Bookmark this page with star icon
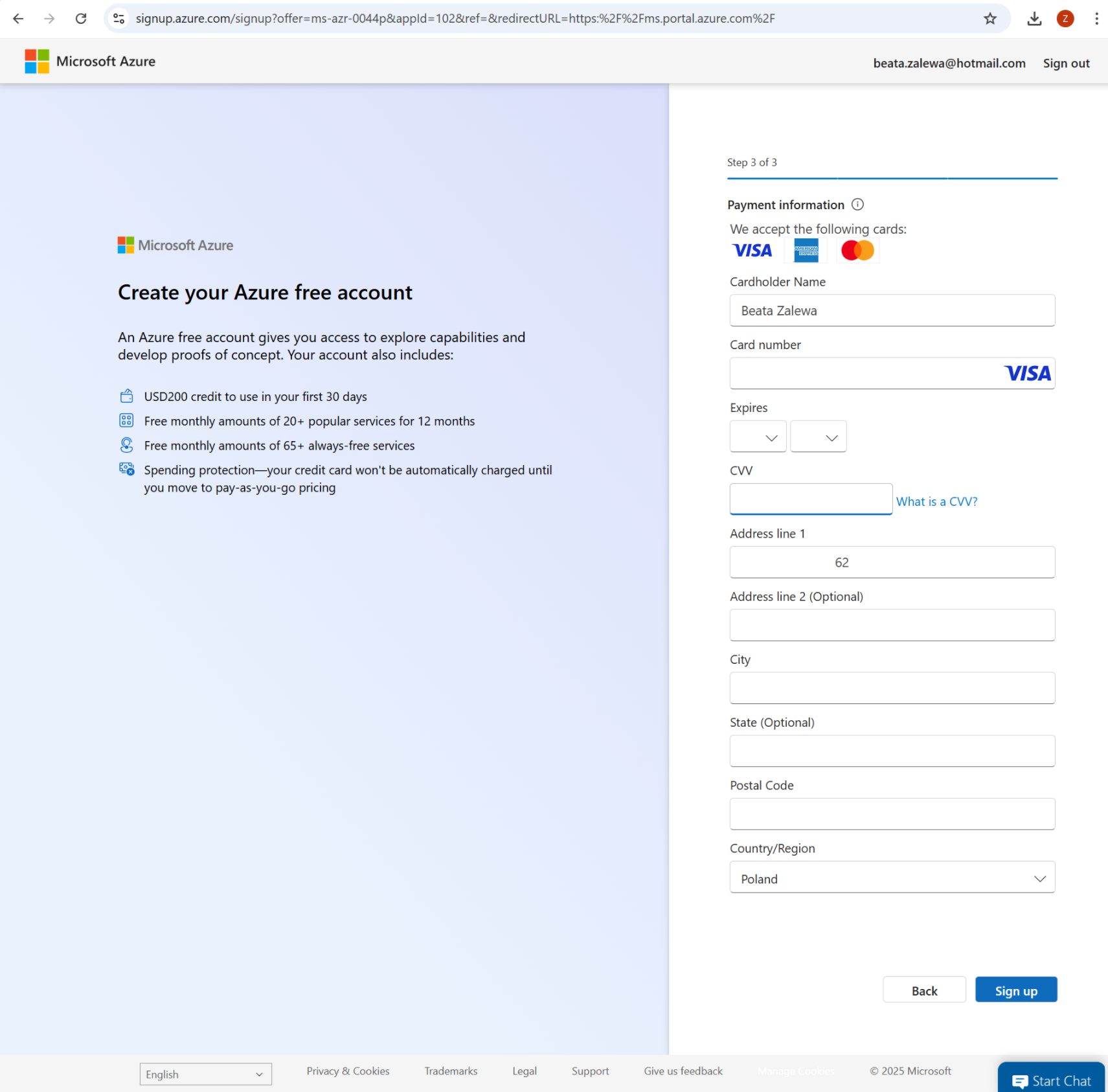Screen dimensions: 1108x1092 coord(989,19)
